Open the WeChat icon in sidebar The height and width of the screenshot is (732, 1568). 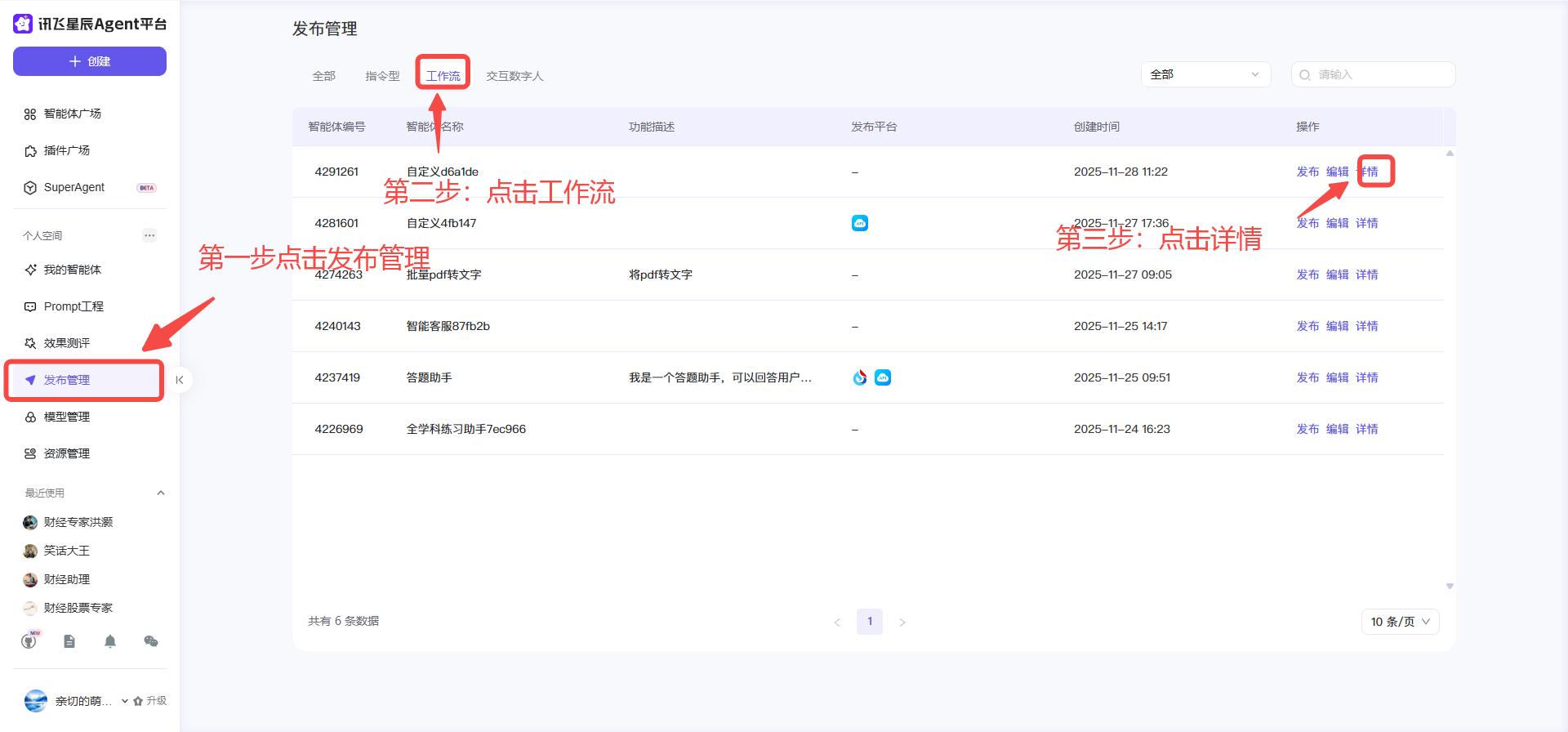tap(151, 641)
